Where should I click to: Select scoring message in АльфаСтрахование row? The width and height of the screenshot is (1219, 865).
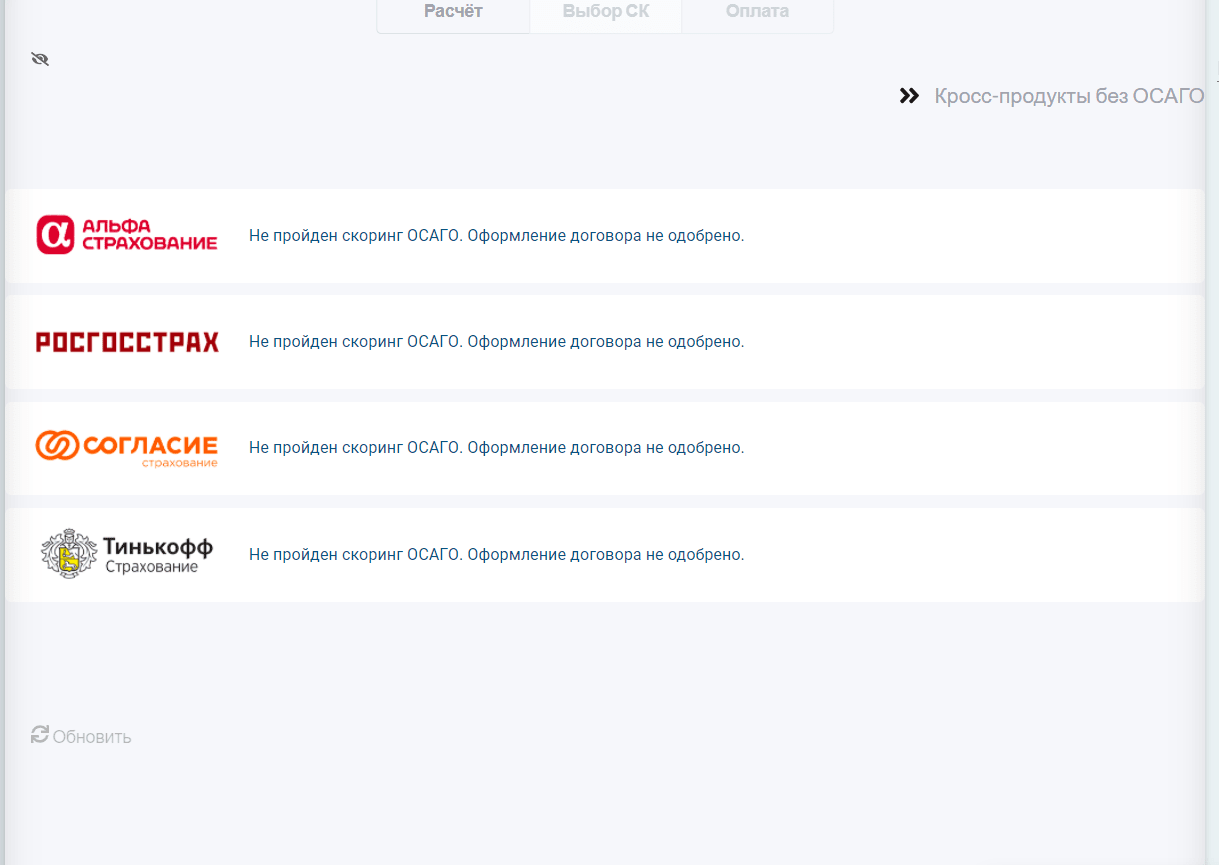[x=497, y=236]
